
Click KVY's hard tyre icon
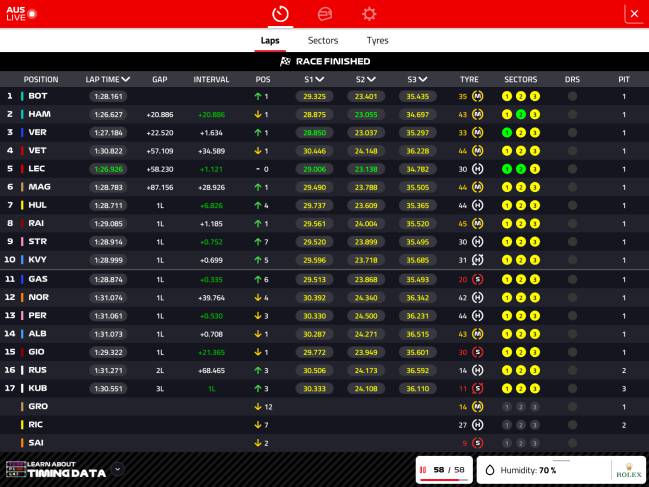(478, 260)
